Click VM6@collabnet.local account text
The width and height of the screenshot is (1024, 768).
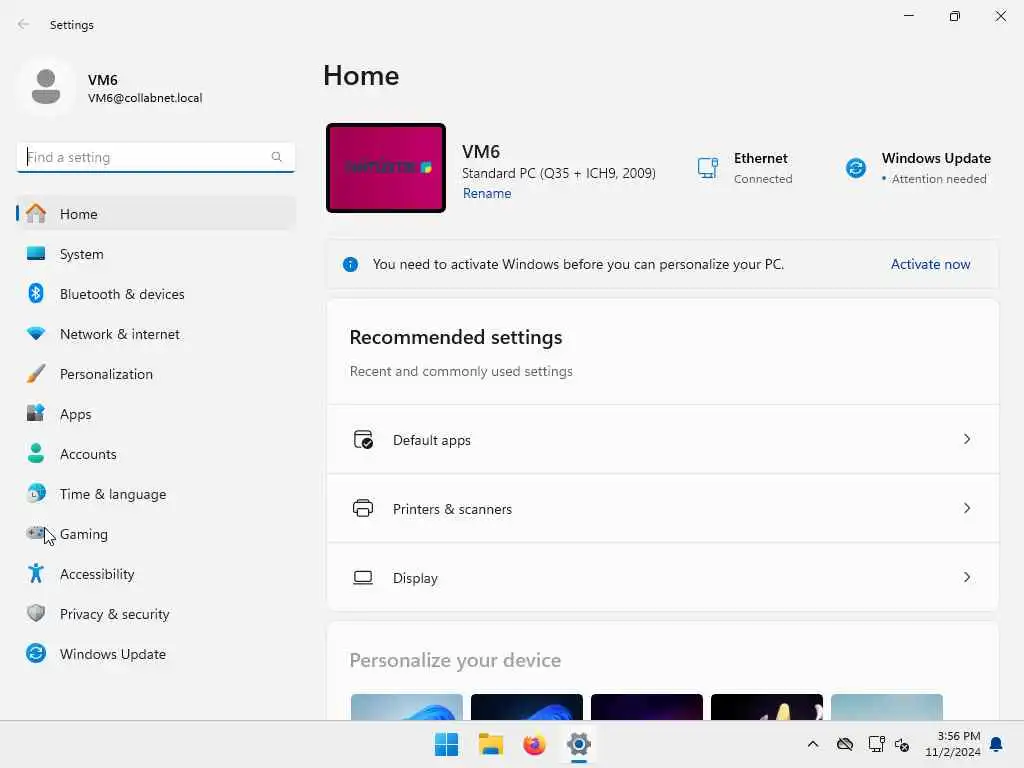tap(145, 98)
